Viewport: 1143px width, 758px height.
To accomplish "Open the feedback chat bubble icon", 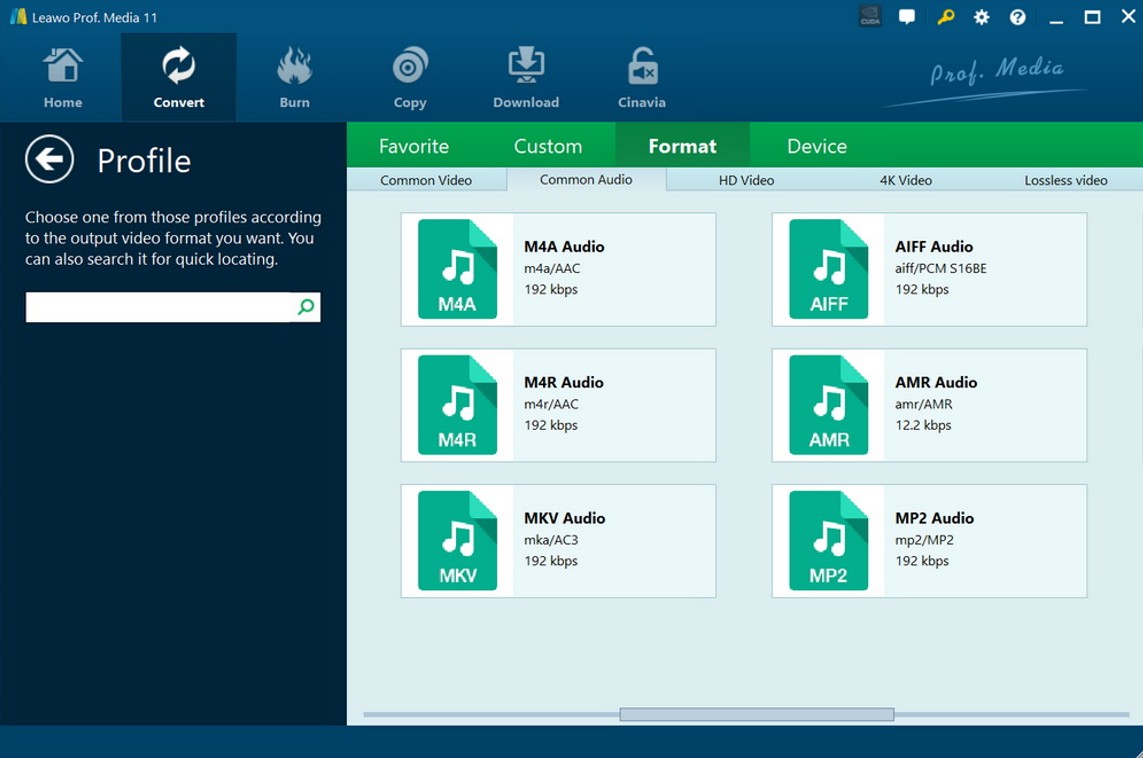I will [907, 17].
